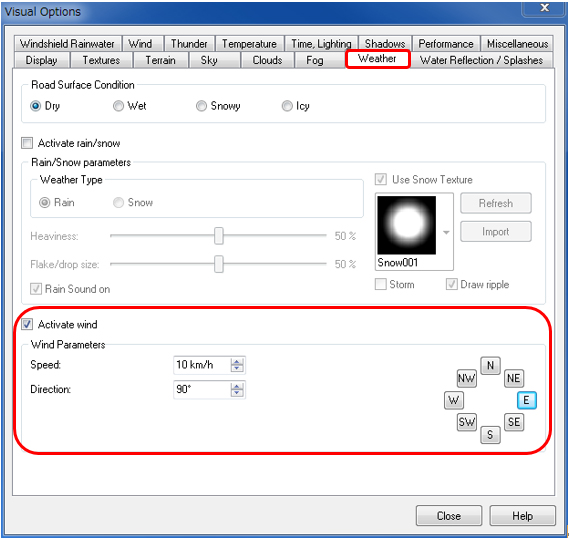Click the SW wind direction button
Image resolution: width=569 pixels, height=539 pixels.
click(x=467, y=422)
